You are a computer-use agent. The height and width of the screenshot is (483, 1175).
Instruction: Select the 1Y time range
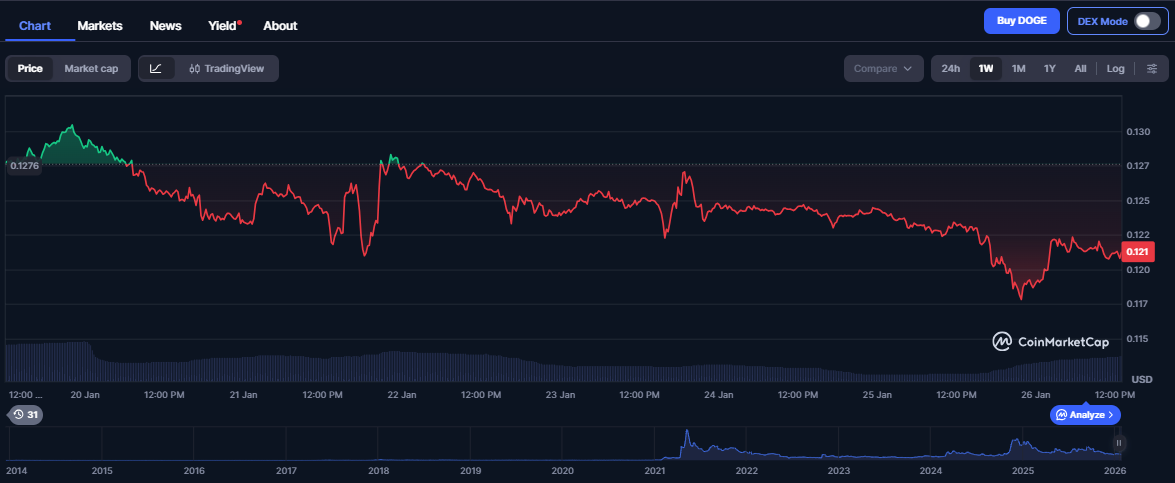(x=1049, y=69)
